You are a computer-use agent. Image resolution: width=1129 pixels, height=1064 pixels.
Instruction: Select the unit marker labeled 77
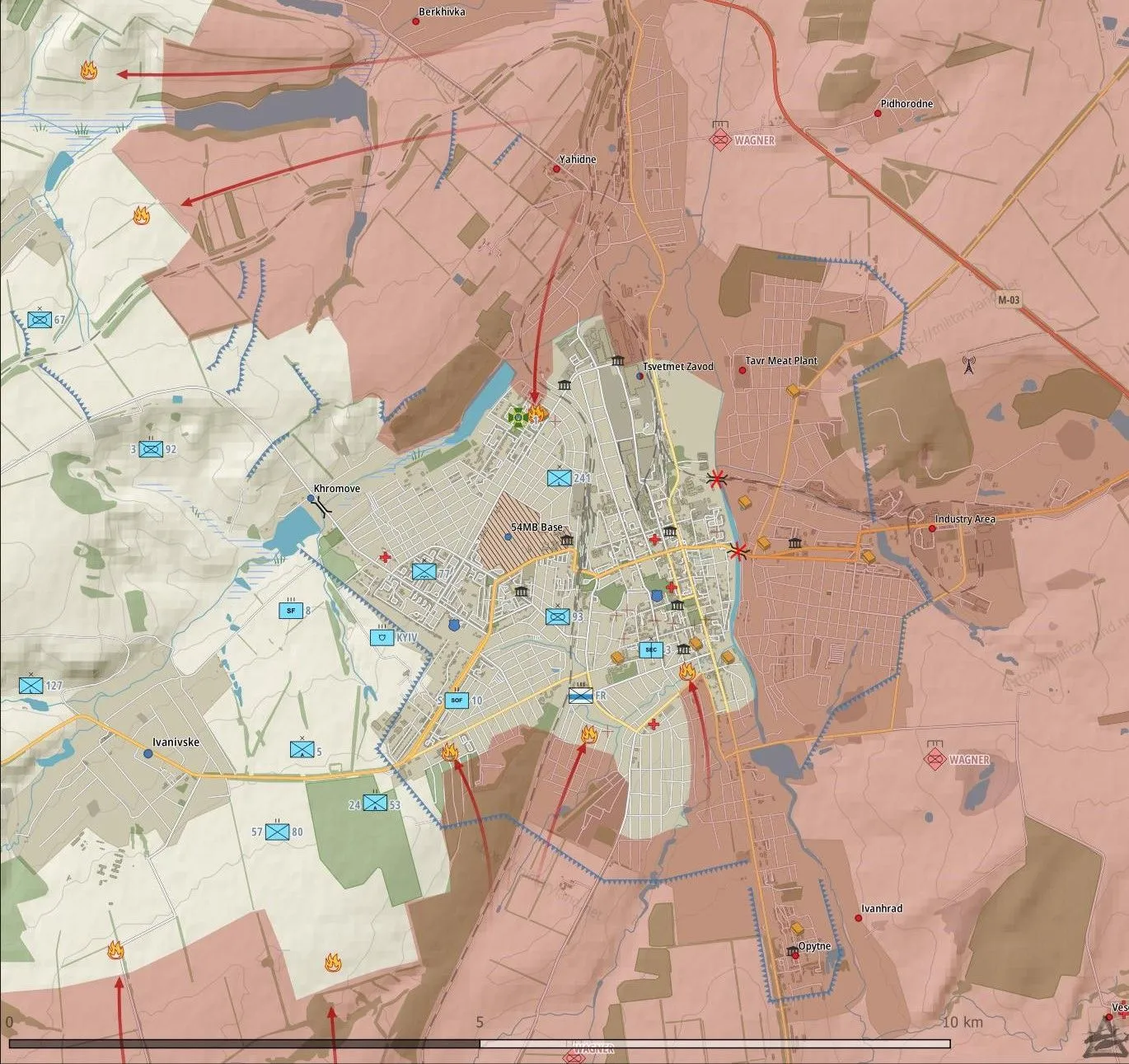click(x=424, y=571)
